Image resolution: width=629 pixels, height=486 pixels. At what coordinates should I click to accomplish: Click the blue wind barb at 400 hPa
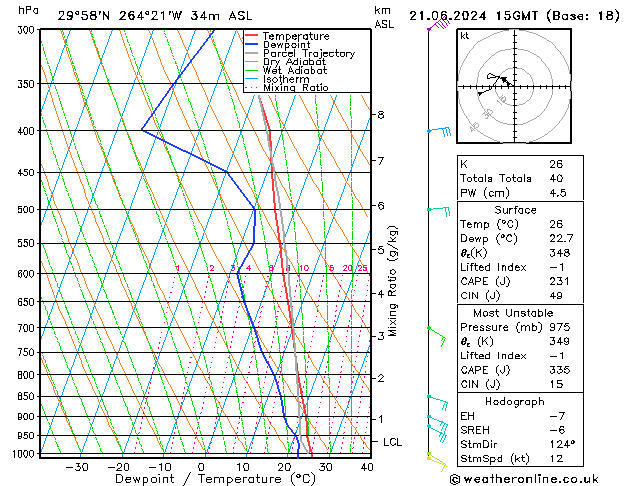tap(439, 131)
